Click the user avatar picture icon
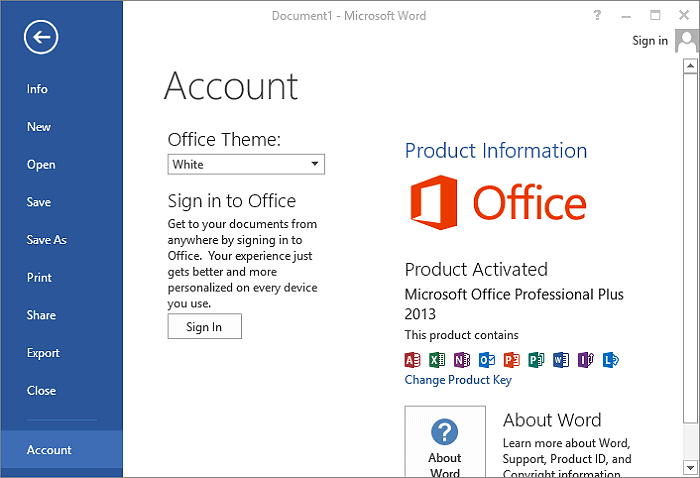700x478 pixels. (687, 41)
